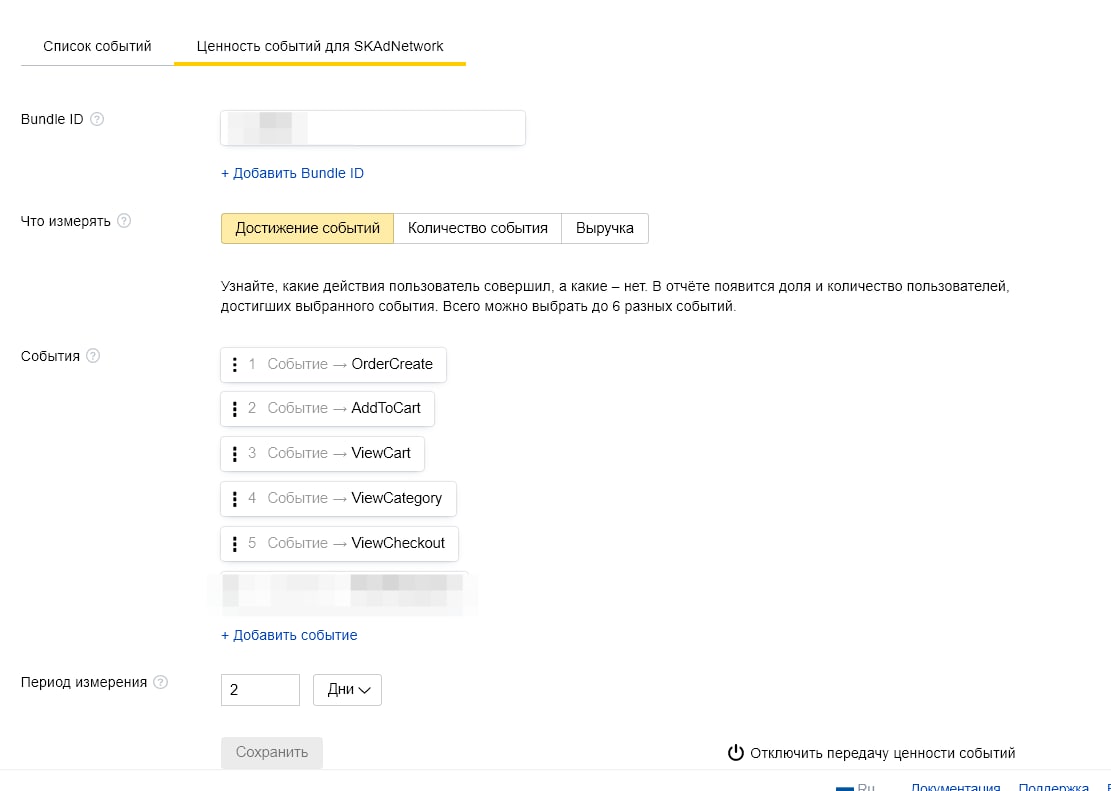Select the Выручка measurement option
The image size is (1111, 791).
pos(604,228)
